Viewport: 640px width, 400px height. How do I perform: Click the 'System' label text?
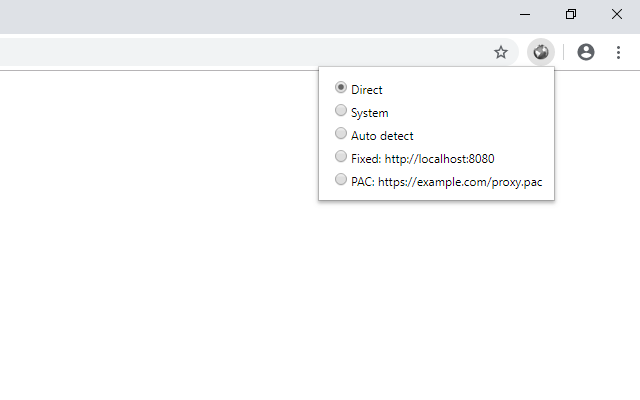pos(369,113)
